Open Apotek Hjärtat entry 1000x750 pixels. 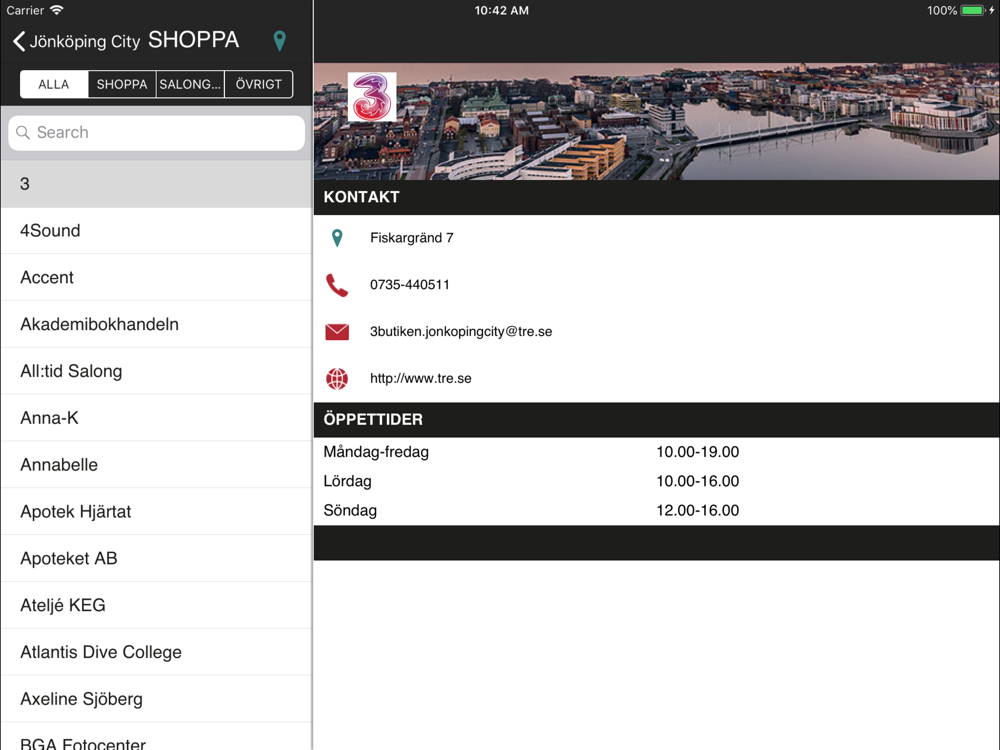156,511
